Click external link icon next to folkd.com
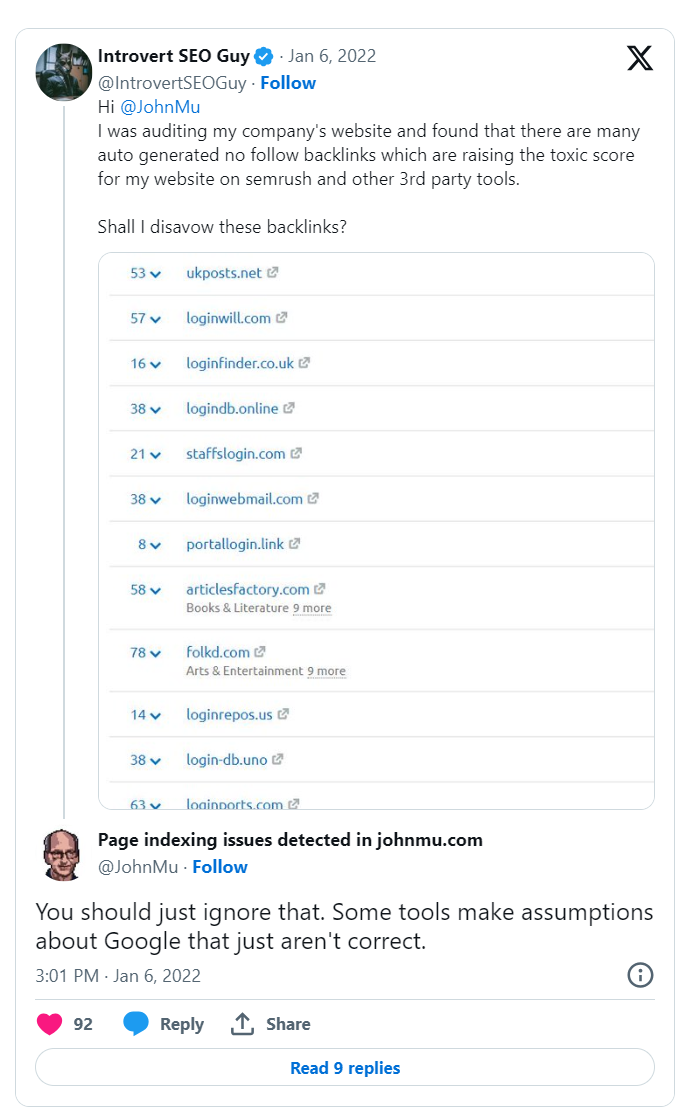This screenshot has height=1116, width=698. (x=260, y=651)
